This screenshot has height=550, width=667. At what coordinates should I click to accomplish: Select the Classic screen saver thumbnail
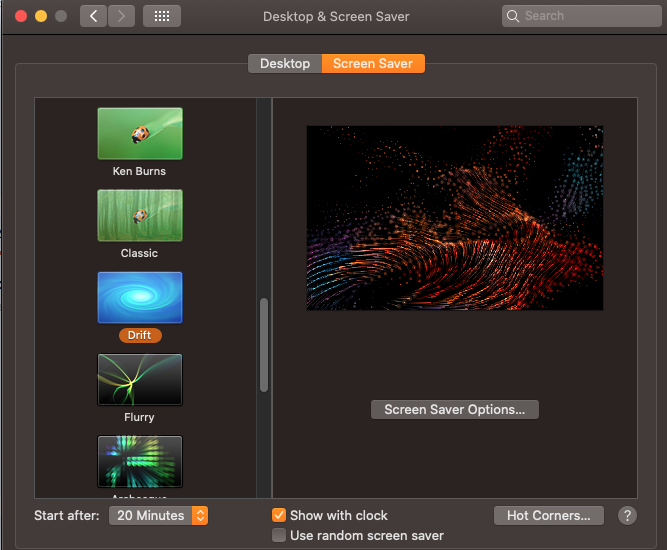coord(140,216)
